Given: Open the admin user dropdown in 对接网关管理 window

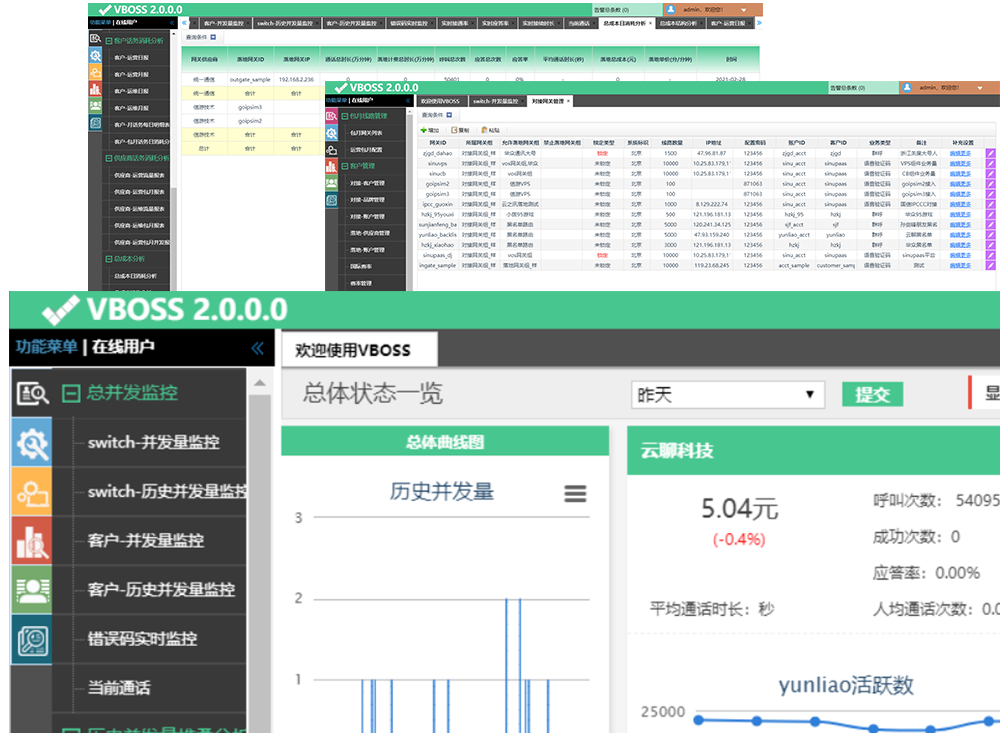Looking at the screenshot, I should [980, 88].
